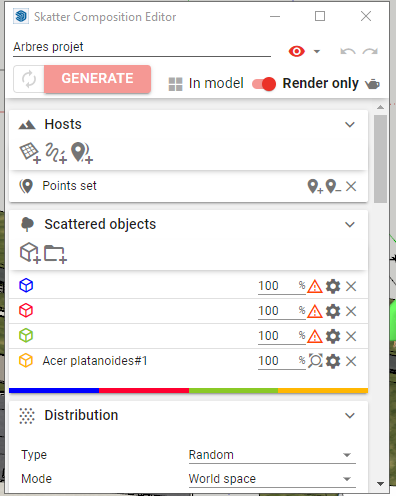The height and width of the screenshot is (496, 396).
Task: Toggle the In model / Render only switch
Action: [x=264, y=84]
